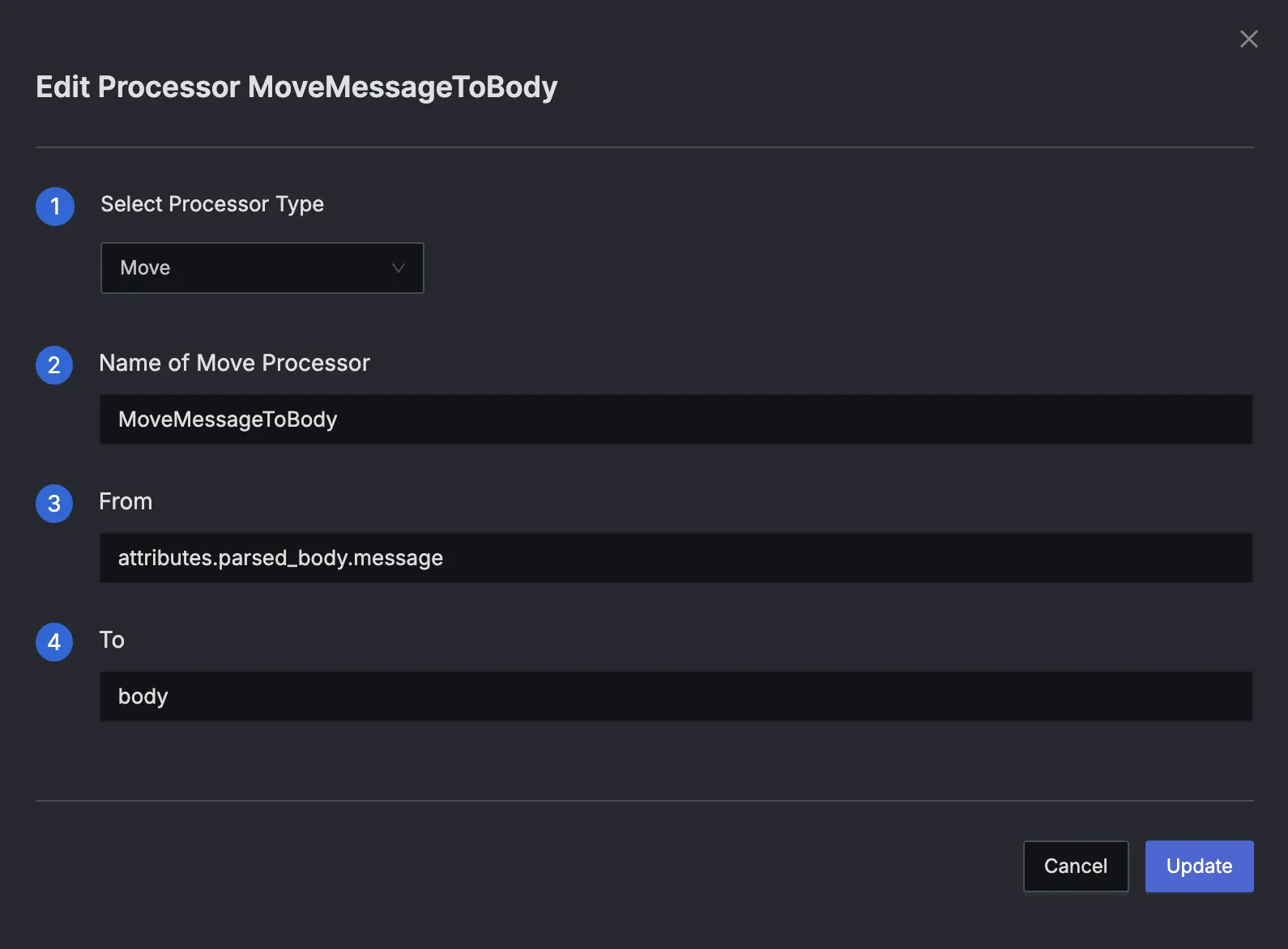
Task: Click the Edit Processor MoveMessageToBody heading
Action: (296, 87)
